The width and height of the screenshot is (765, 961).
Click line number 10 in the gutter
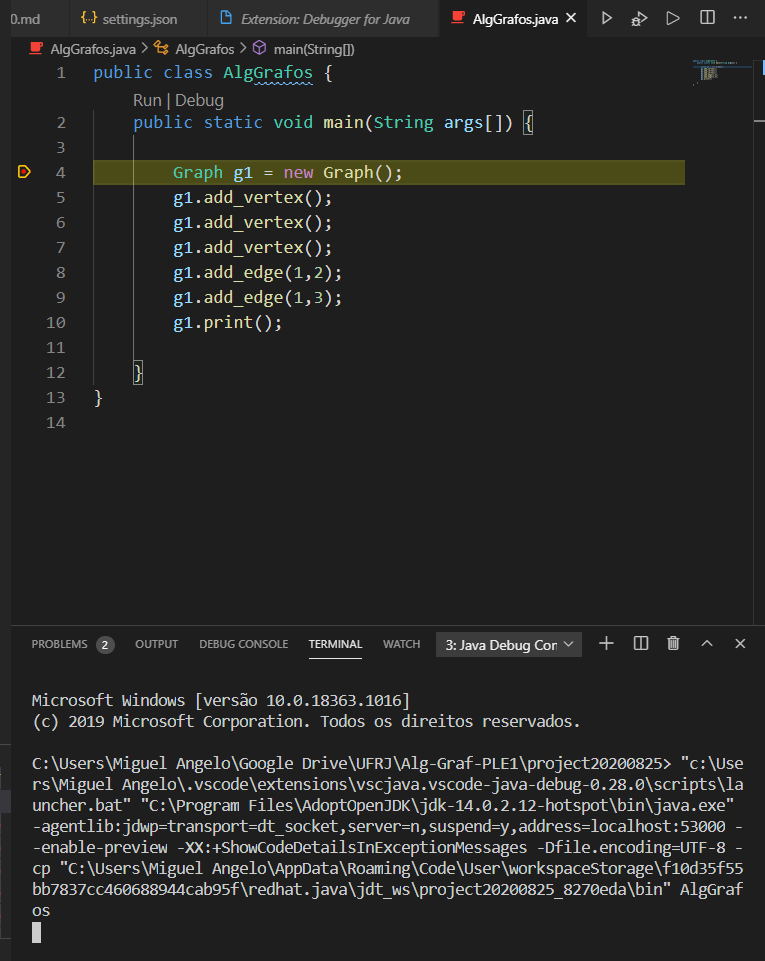coord(56,322)
